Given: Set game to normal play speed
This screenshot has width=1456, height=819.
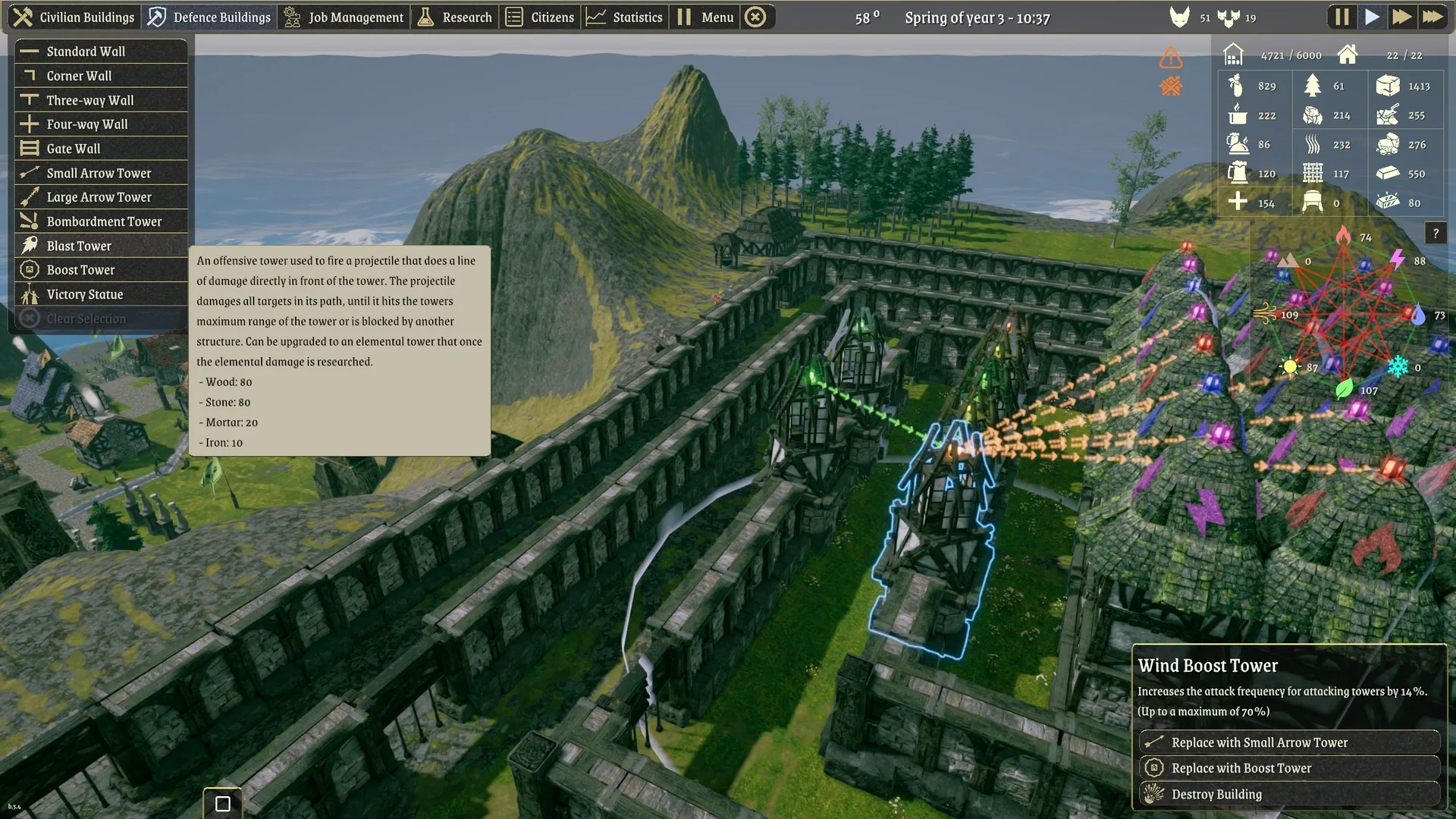Looking at the screenshot, I should pyautogui.click(x=1372, y=17).
